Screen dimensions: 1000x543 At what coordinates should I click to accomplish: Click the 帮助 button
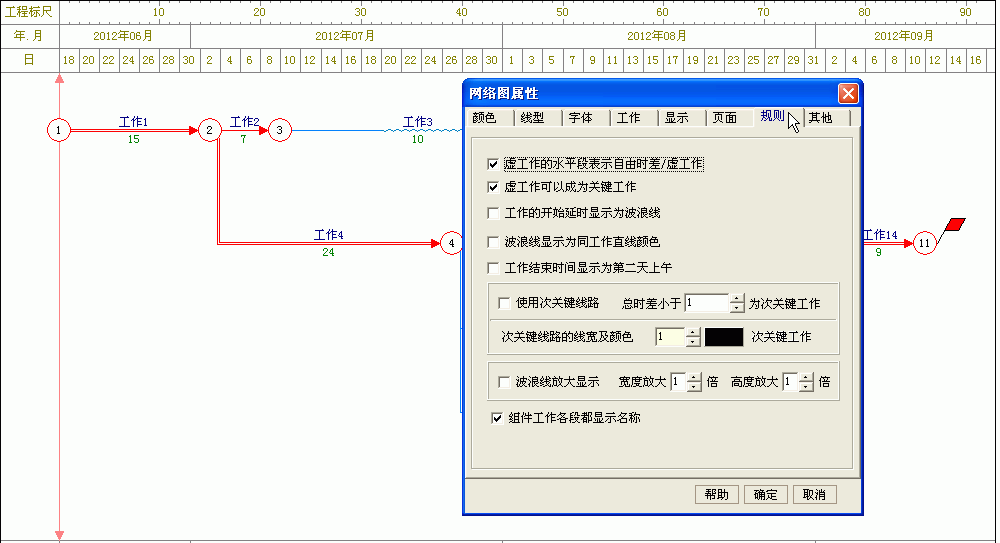(x=716, y=495)
